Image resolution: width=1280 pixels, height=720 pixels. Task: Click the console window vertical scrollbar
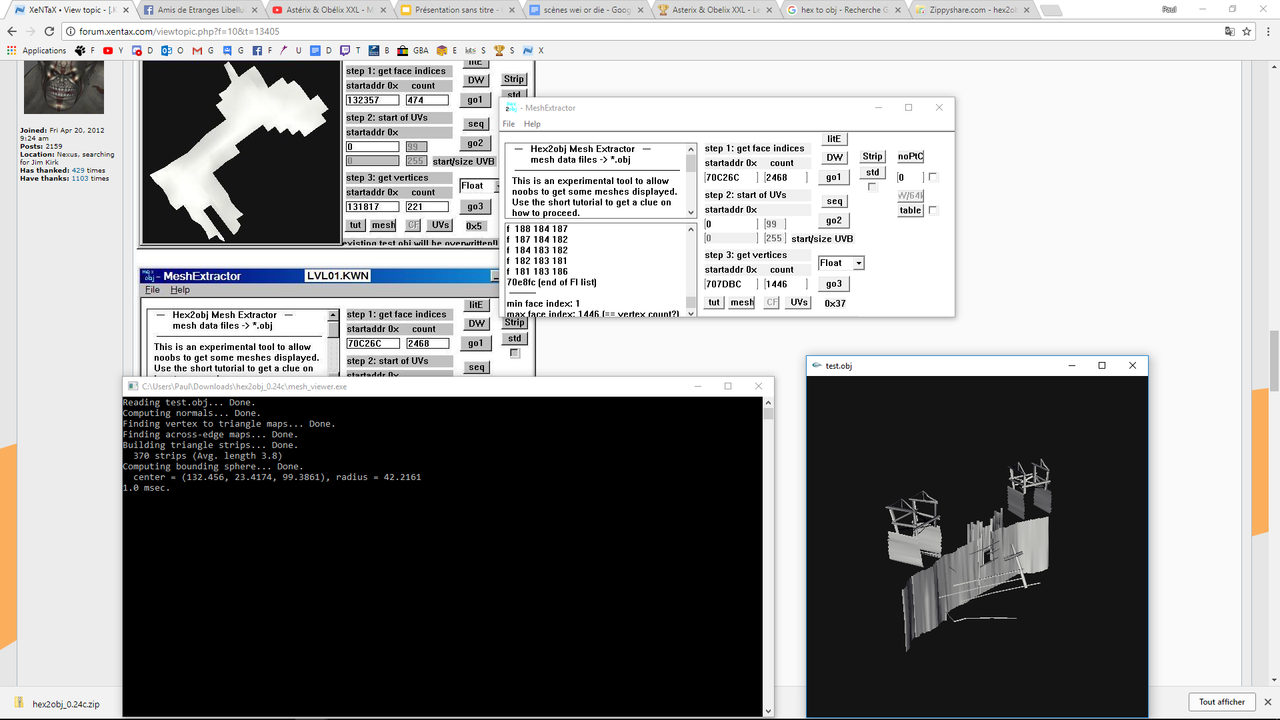coord(768,555)
